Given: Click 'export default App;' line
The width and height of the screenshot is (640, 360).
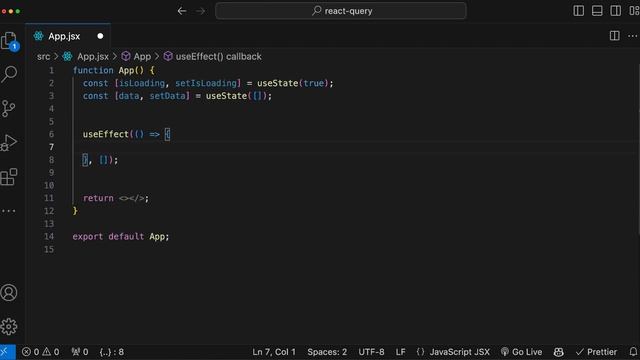Looking at the screenshot, I should (121, 237).
